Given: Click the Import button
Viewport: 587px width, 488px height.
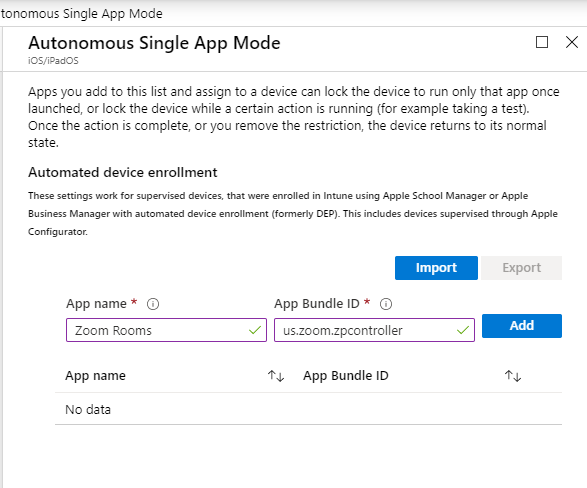Looking at the screenshot, I should (436, 268).
